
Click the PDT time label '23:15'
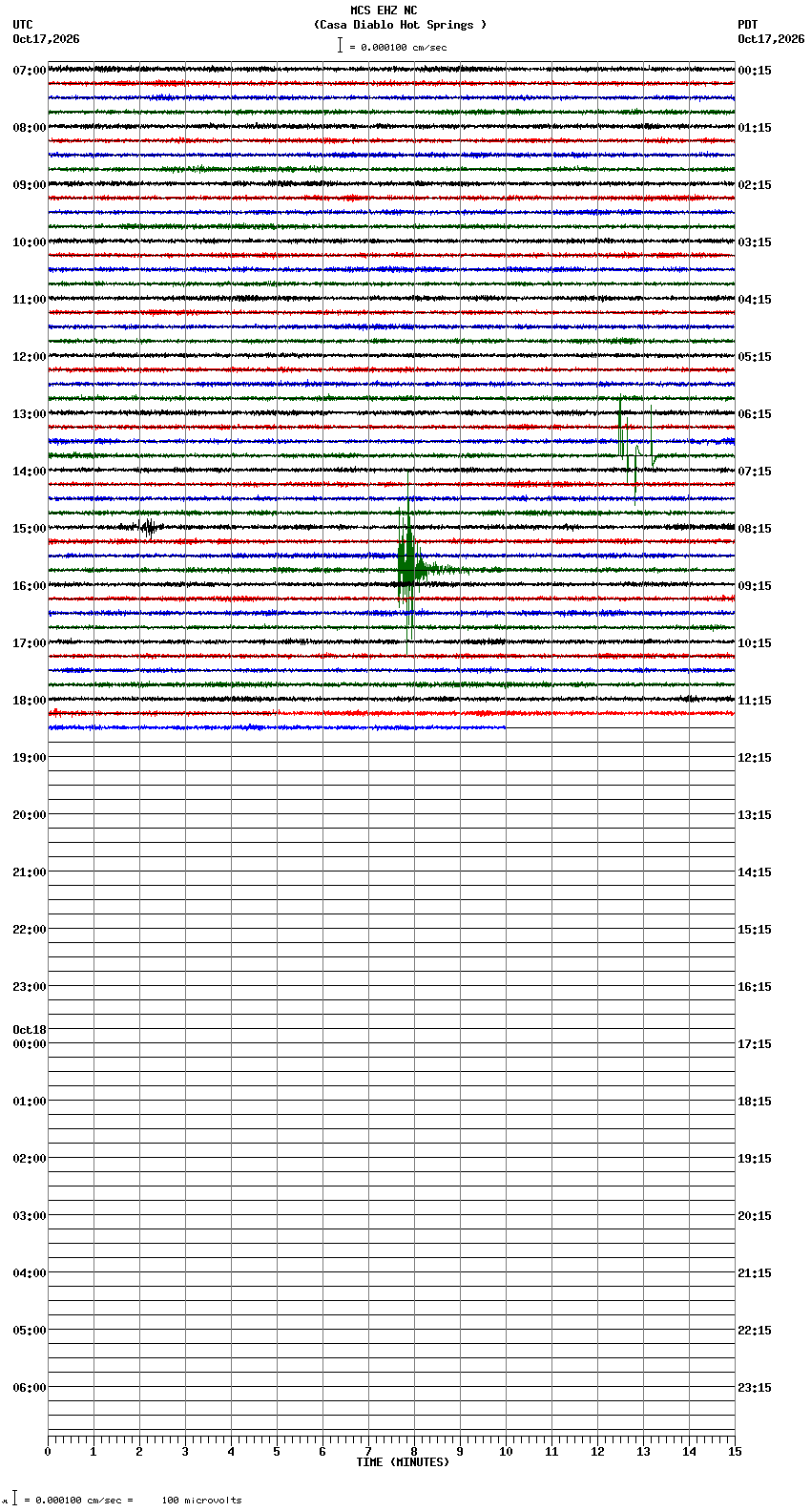755,1388
